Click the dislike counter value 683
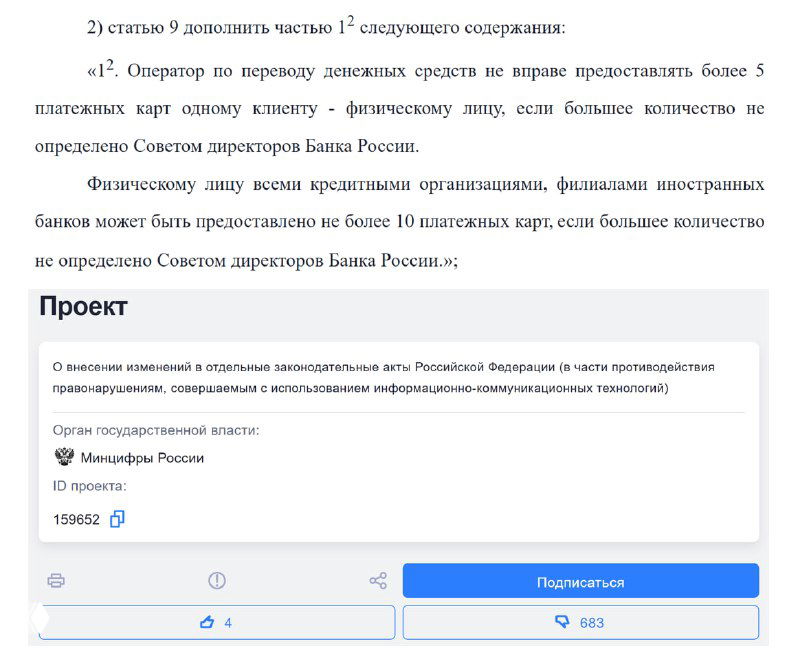 coord(592,622)
